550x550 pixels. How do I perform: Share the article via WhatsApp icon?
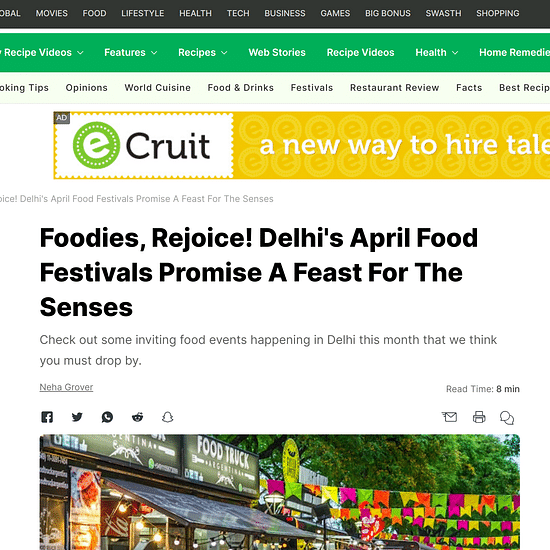tap(107, 417)
